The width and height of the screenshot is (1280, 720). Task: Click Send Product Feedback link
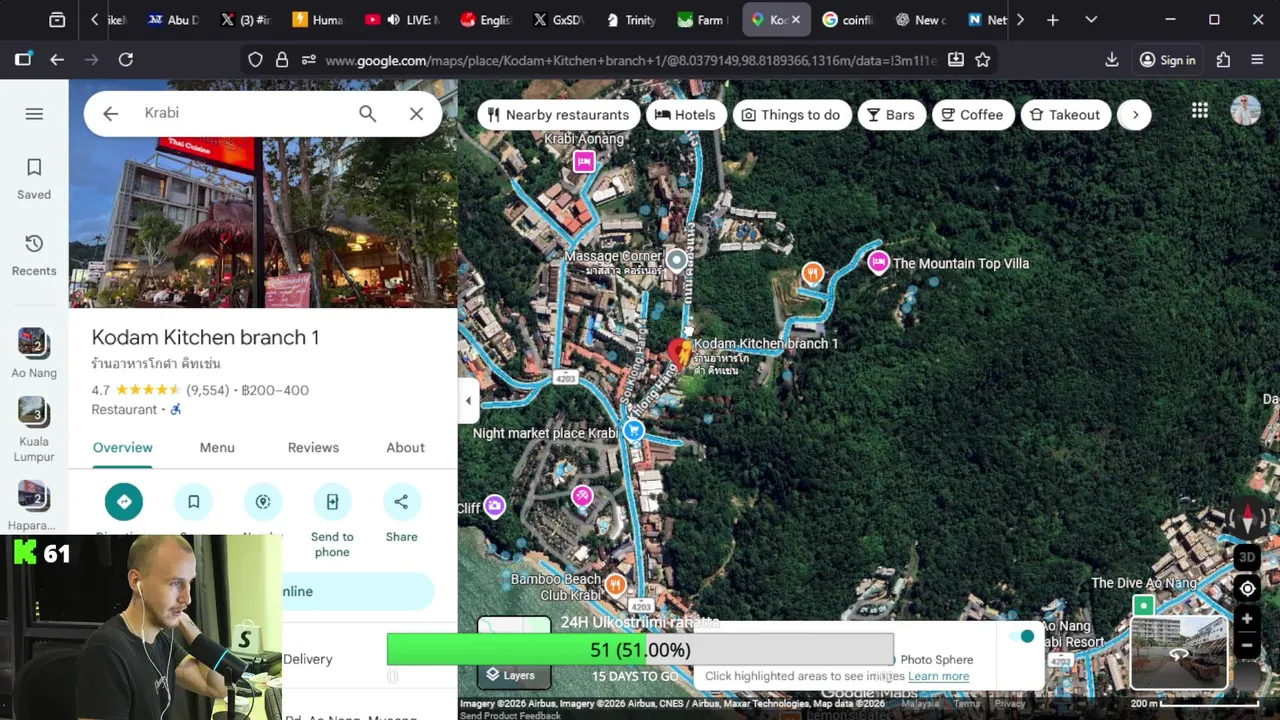[510, 715]
